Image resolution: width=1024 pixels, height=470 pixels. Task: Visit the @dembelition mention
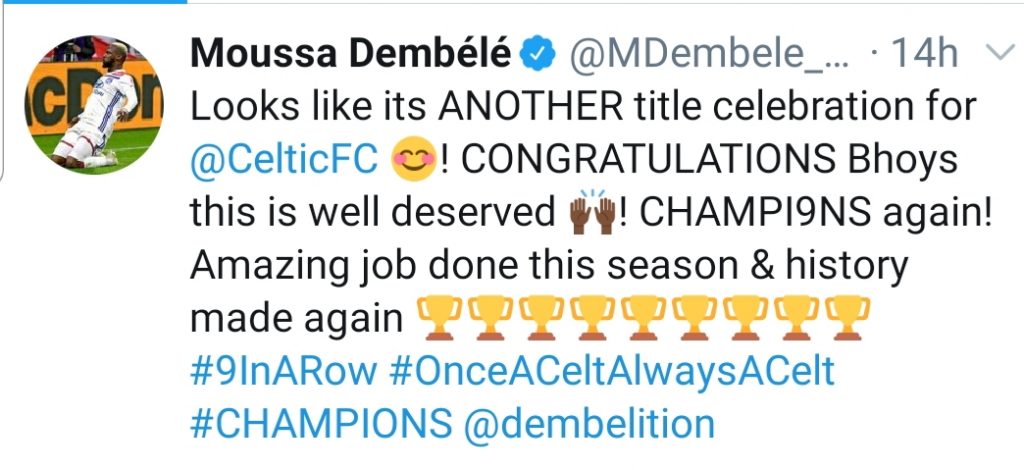(x=588, y=423)
